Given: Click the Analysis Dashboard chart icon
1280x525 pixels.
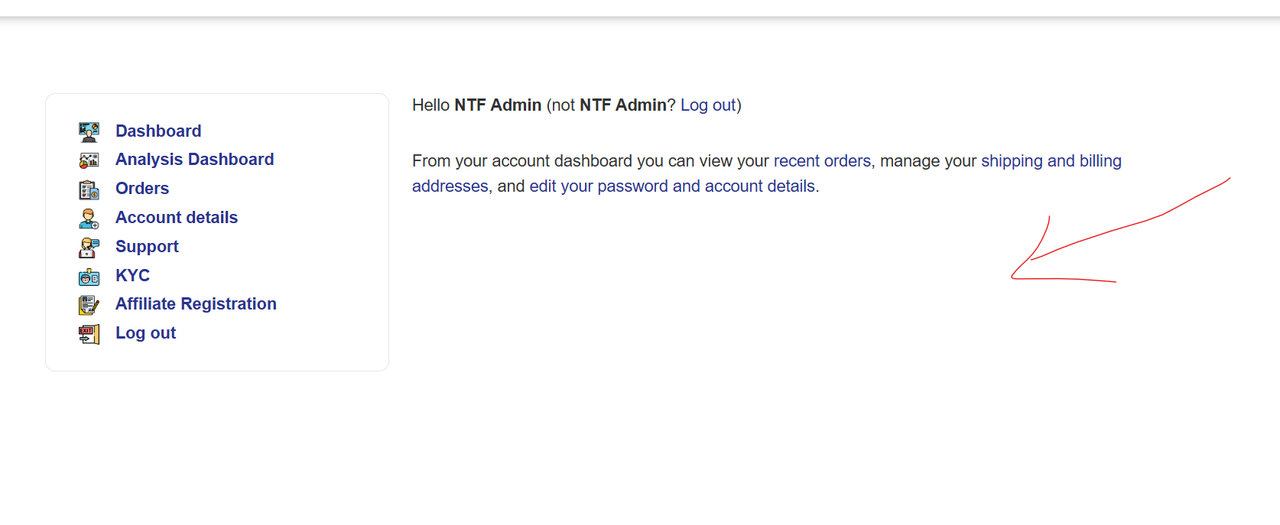Looking at the screenshot, I should pyautogui.click(x=89, y=160).
